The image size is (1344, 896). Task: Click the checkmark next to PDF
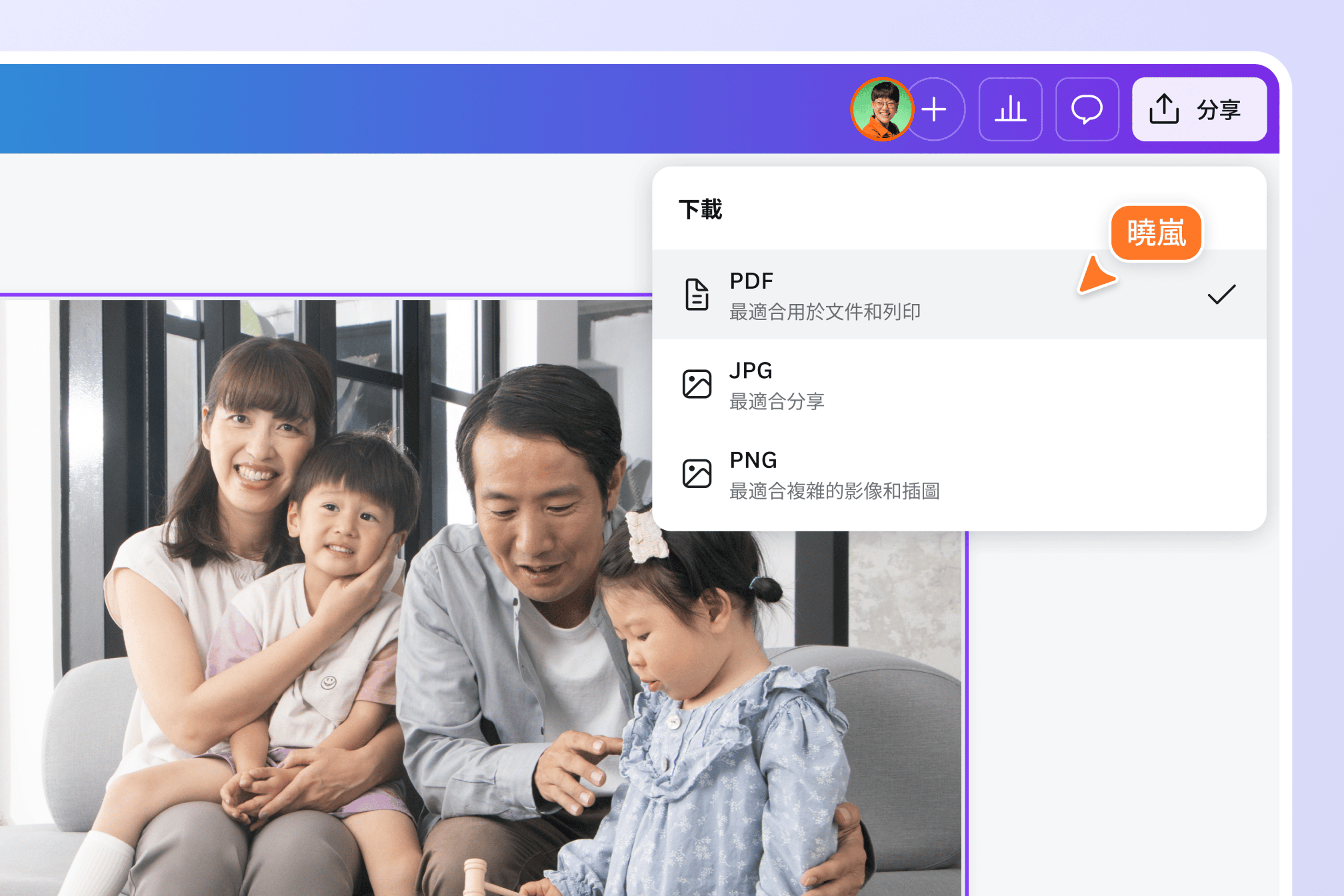[1222, 294]
